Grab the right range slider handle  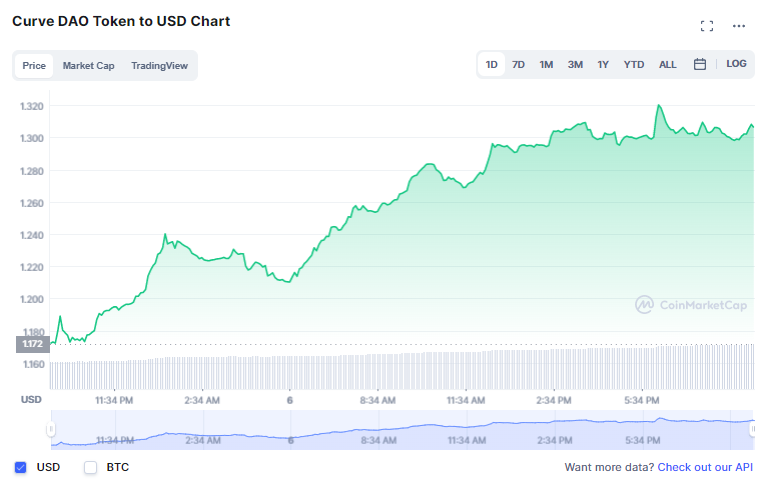[x=753, y=429]
